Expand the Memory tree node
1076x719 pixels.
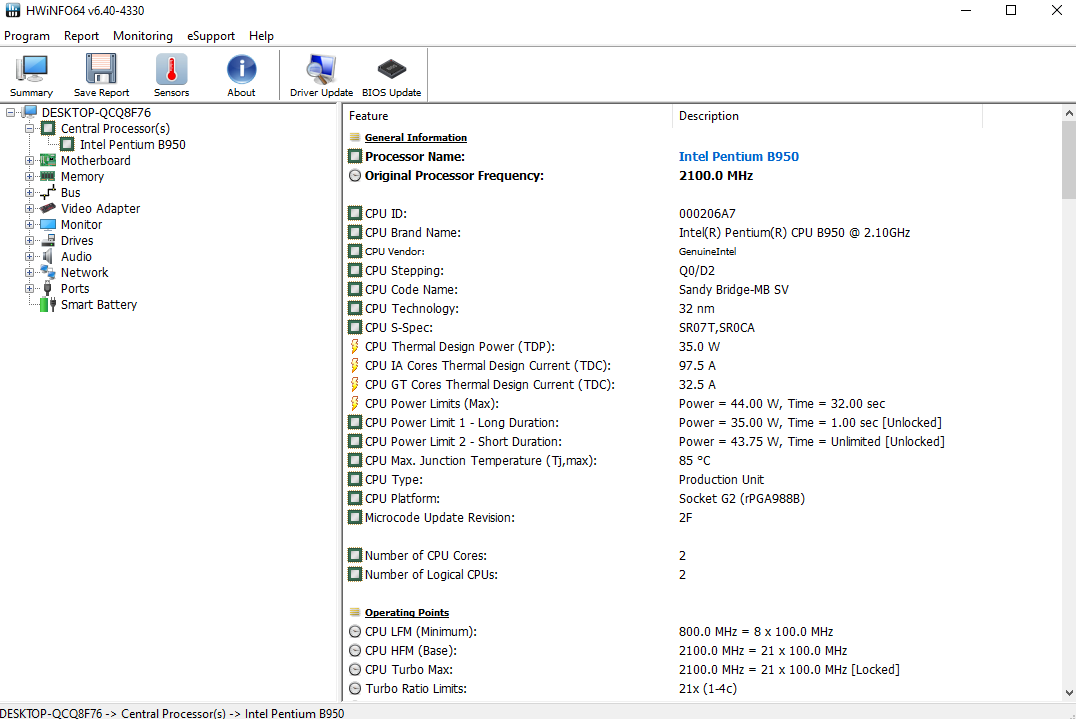30,177
